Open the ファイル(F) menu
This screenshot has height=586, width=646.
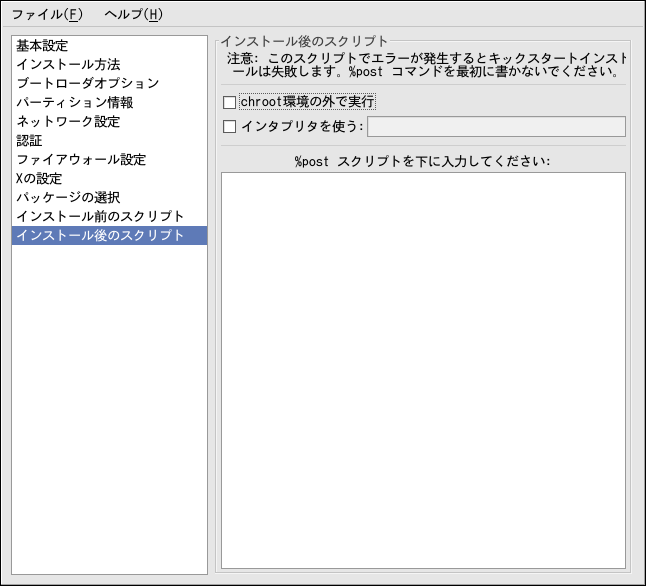coord(47,14)
